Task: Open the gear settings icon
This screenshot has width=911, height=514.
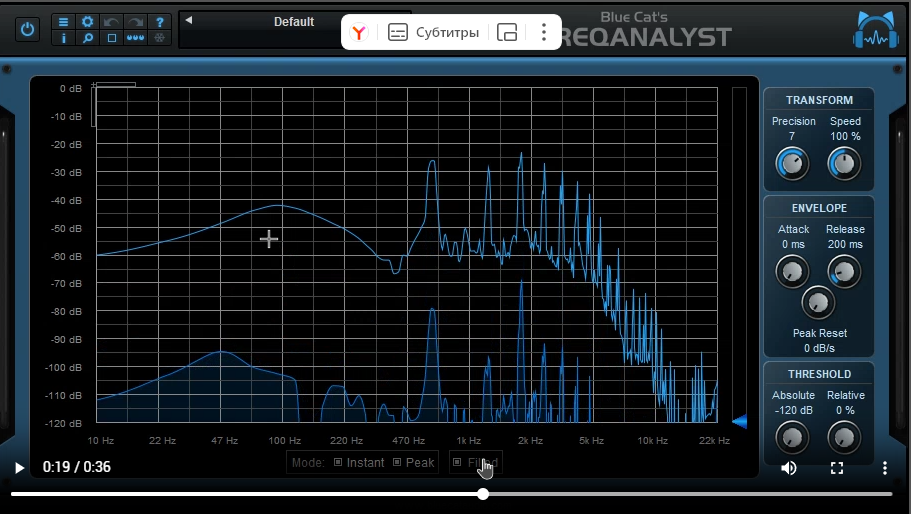Action: pos(87,22)
